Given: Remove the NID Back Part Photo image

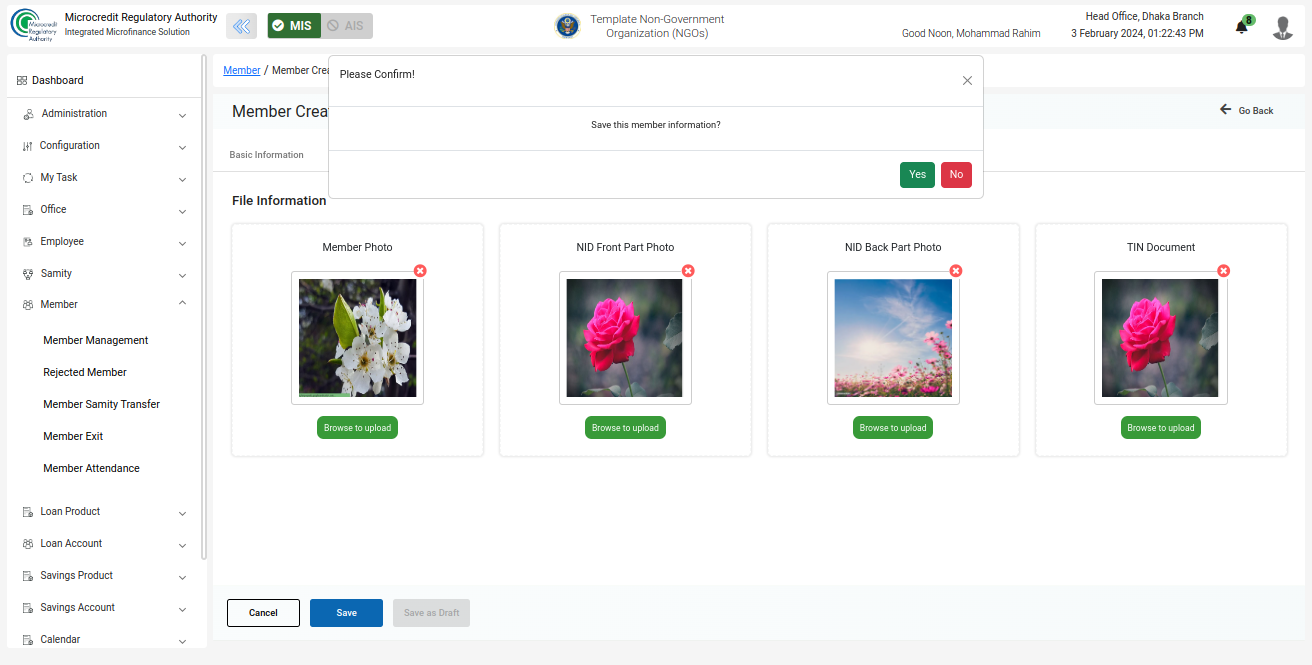Looking at the screenshot, I should [x=956, y=271].
